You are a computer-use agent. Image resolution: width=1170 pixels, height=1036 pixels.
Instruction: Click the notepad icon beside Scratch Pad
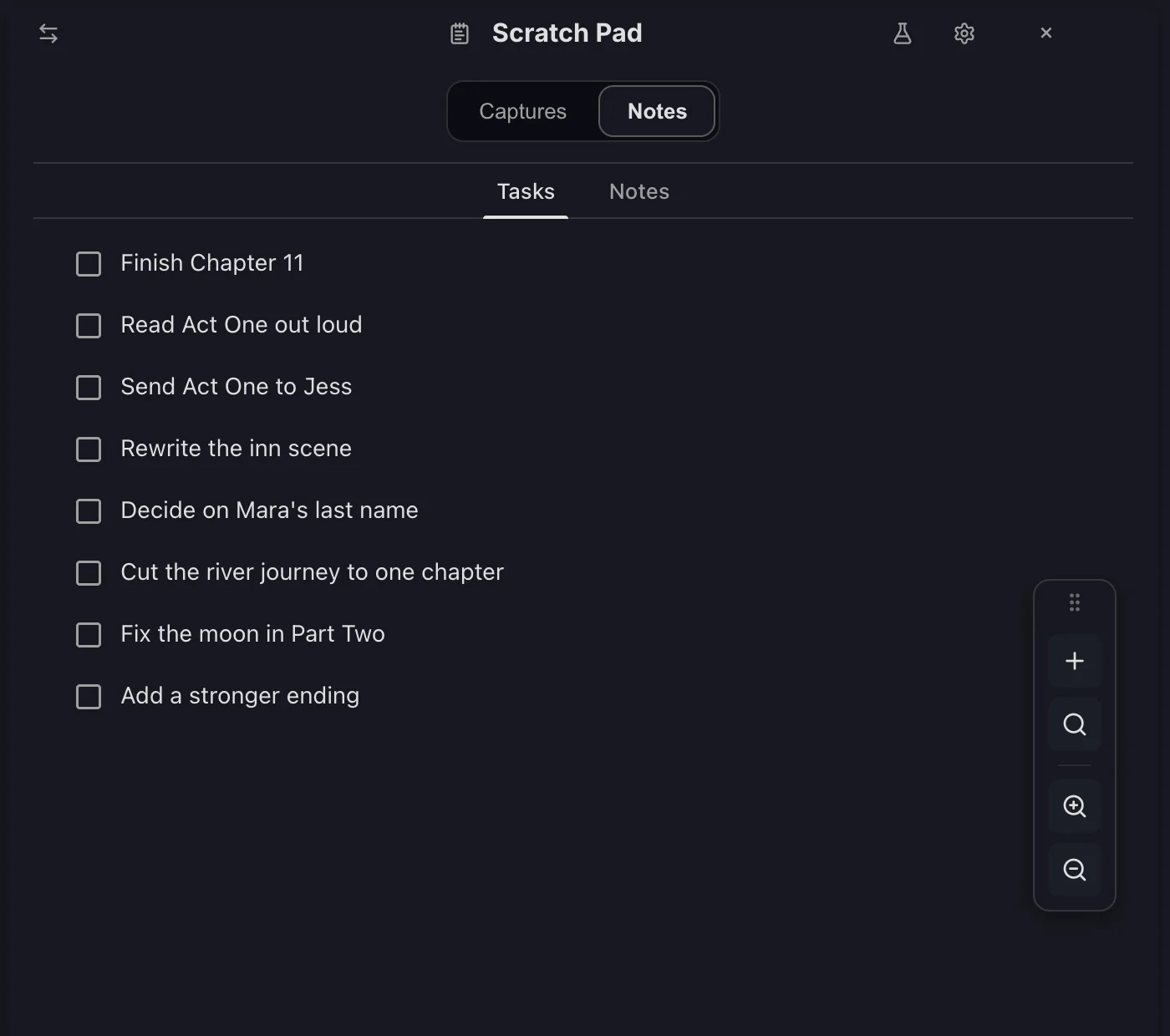point(460,33)
